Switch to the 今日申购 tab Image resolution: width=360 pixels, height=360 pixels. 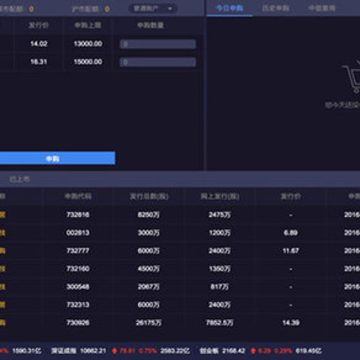pyautogui.click(x=229, y=8)
